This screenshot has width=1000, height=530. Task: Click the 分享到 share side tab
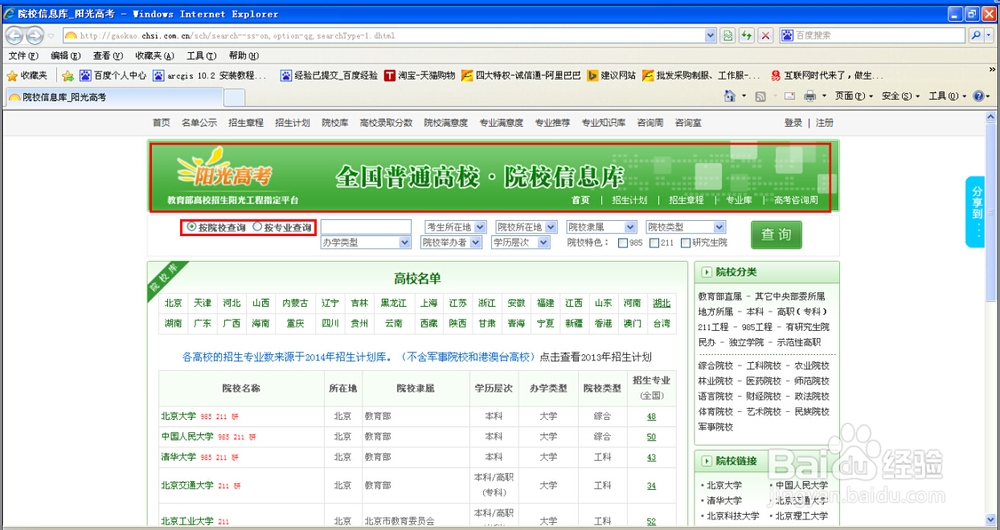click(x=976, y=211)
